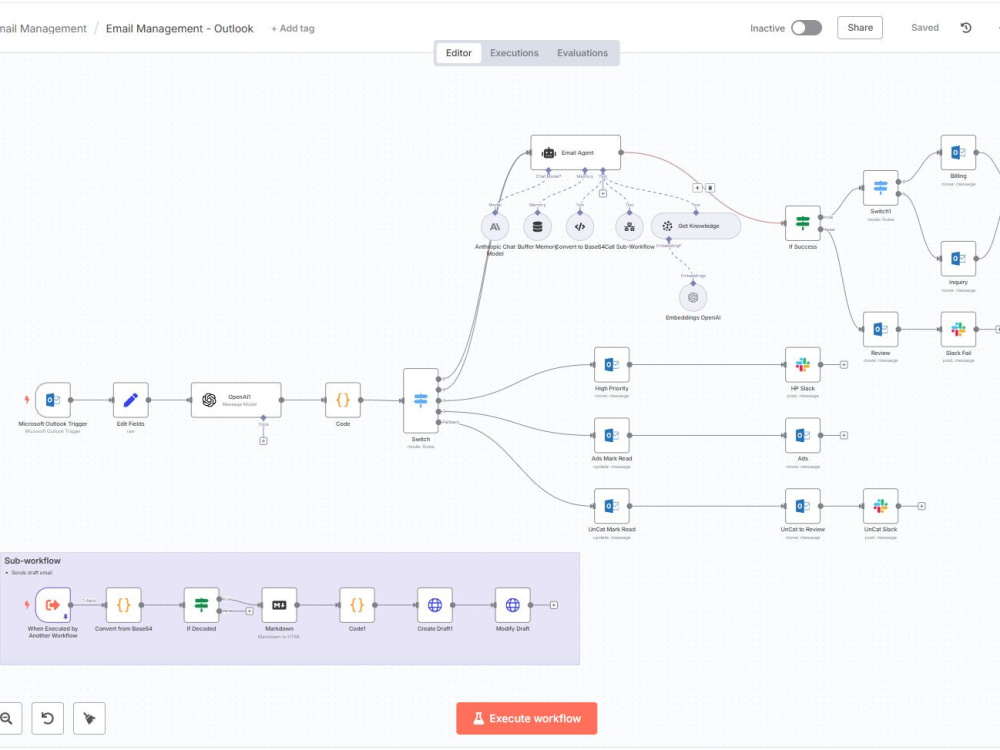This screenshot has width=1000, height=750.
Task: Select the Slack Fail node
Action: tap(959, 329)
